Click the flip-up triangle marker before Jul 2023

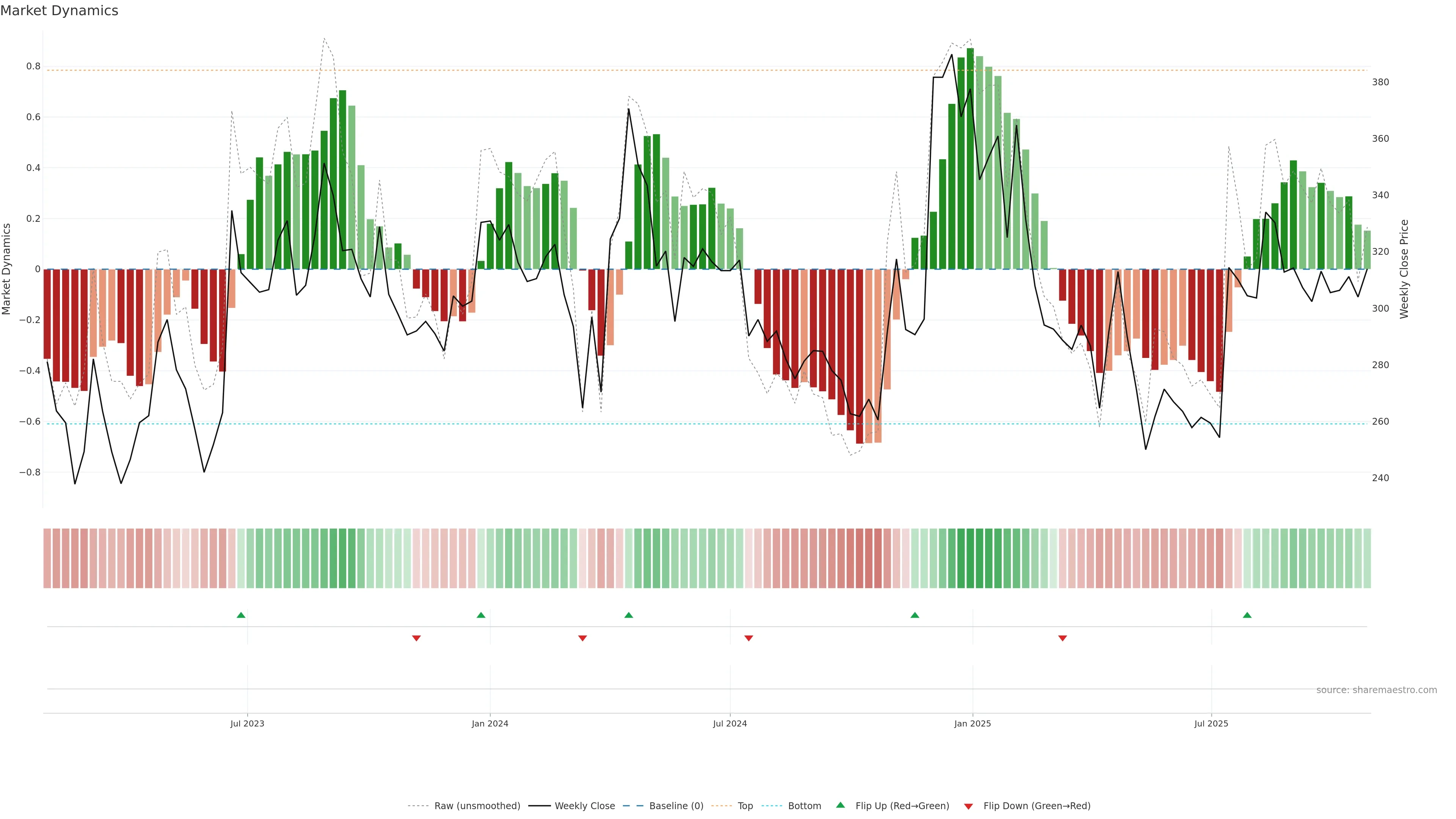tap(241, 615)
